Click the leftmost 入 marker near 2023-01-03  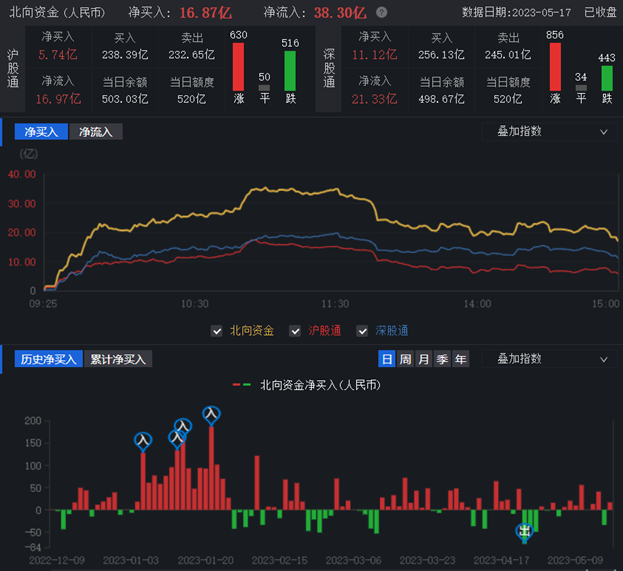(143, 439)
